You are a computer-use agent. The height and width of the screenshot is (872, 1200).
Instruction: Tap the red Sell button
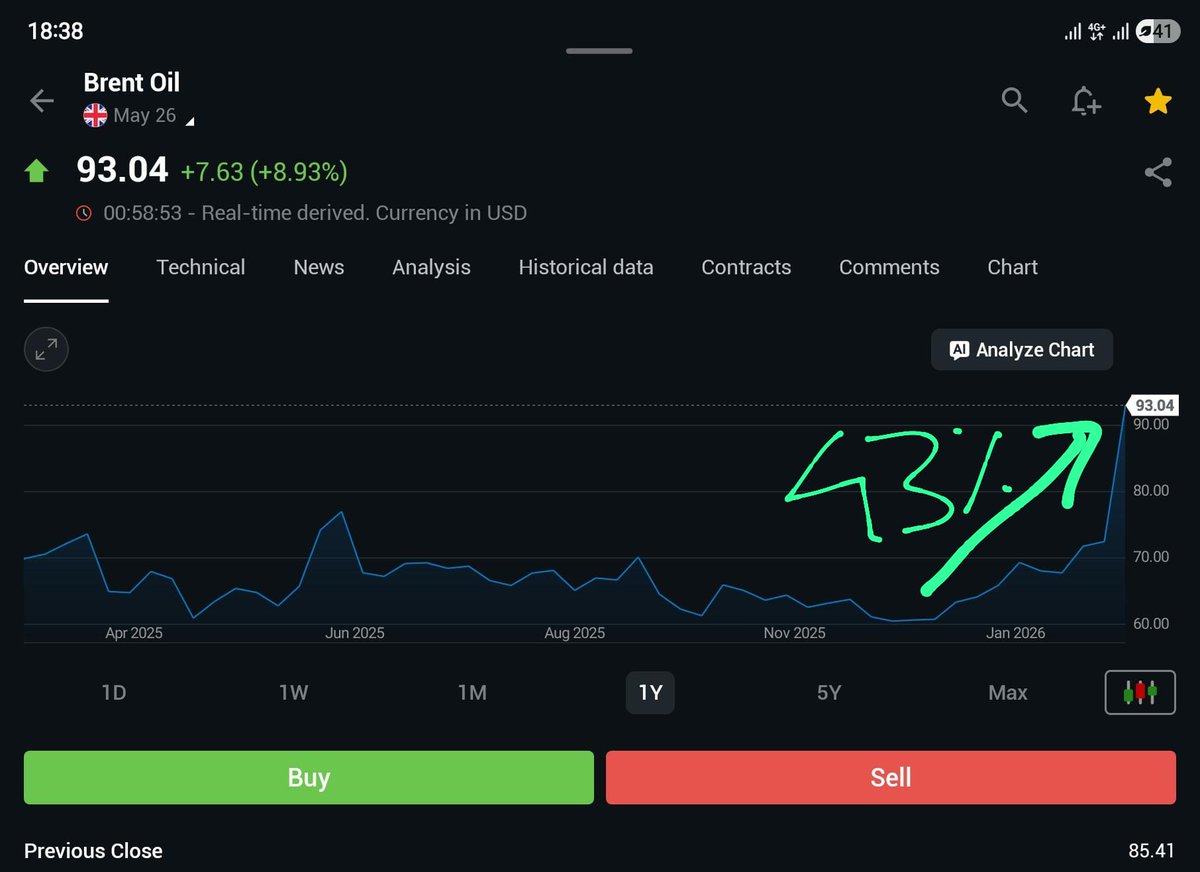[x=891, y=777]
